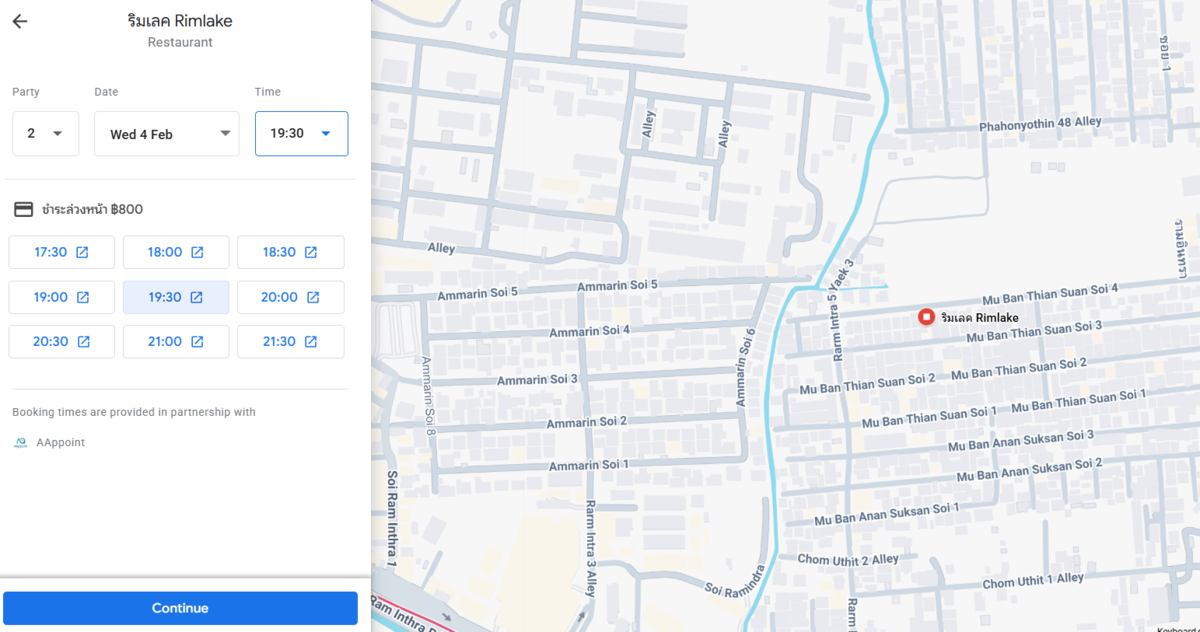This screenshot has height=632, width=1200.
Task: Click external link icon on 20:00 slot
Action: pos(313,297)
